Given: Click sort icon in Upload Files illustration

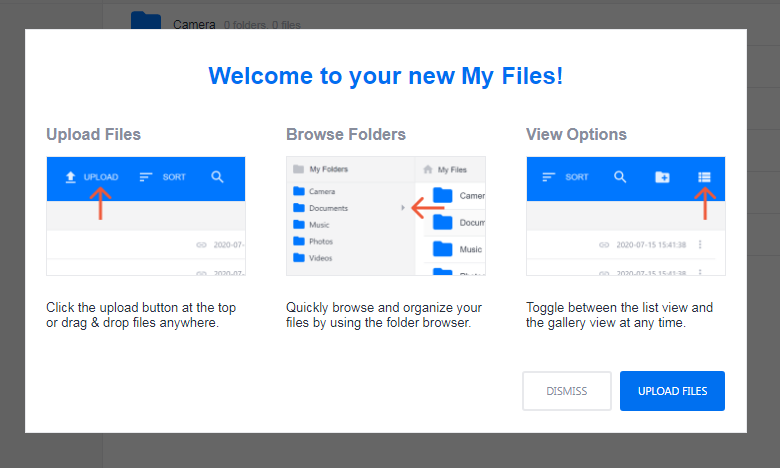Looking at the screenshot, I should click(x=146, y=177).
